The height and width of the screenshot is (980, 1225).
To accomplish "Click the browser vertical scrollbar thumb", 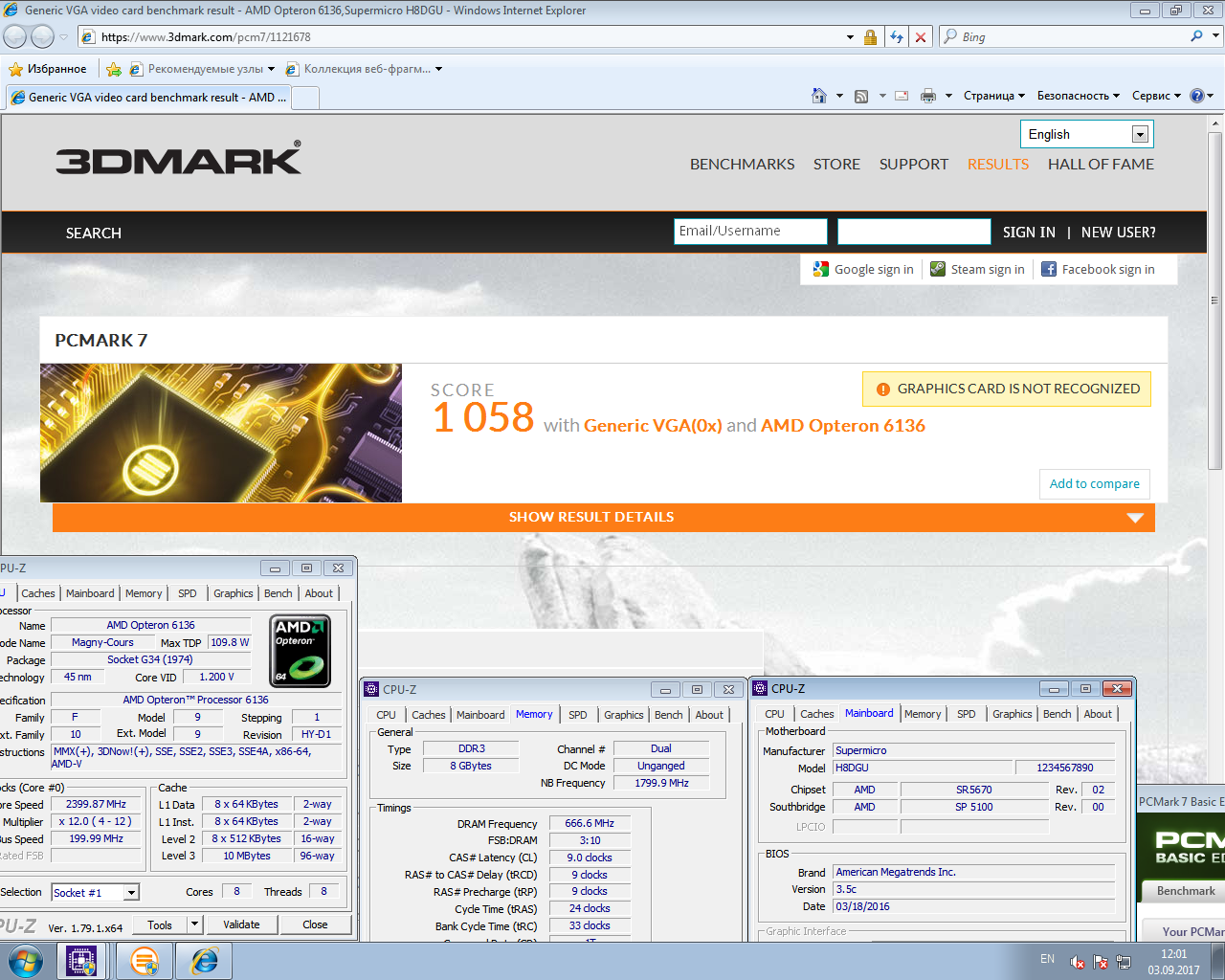I will click(x=1215, y=300).
